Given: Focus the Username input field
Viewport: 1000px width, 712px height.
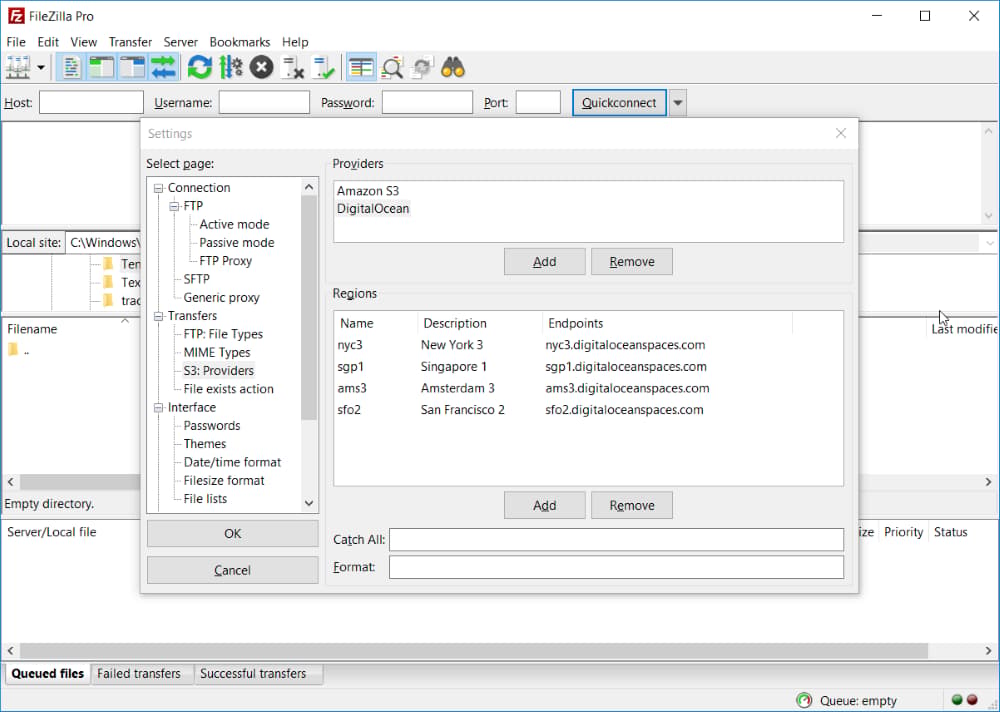Looking at the screenshot, I should tap(264, 102).
